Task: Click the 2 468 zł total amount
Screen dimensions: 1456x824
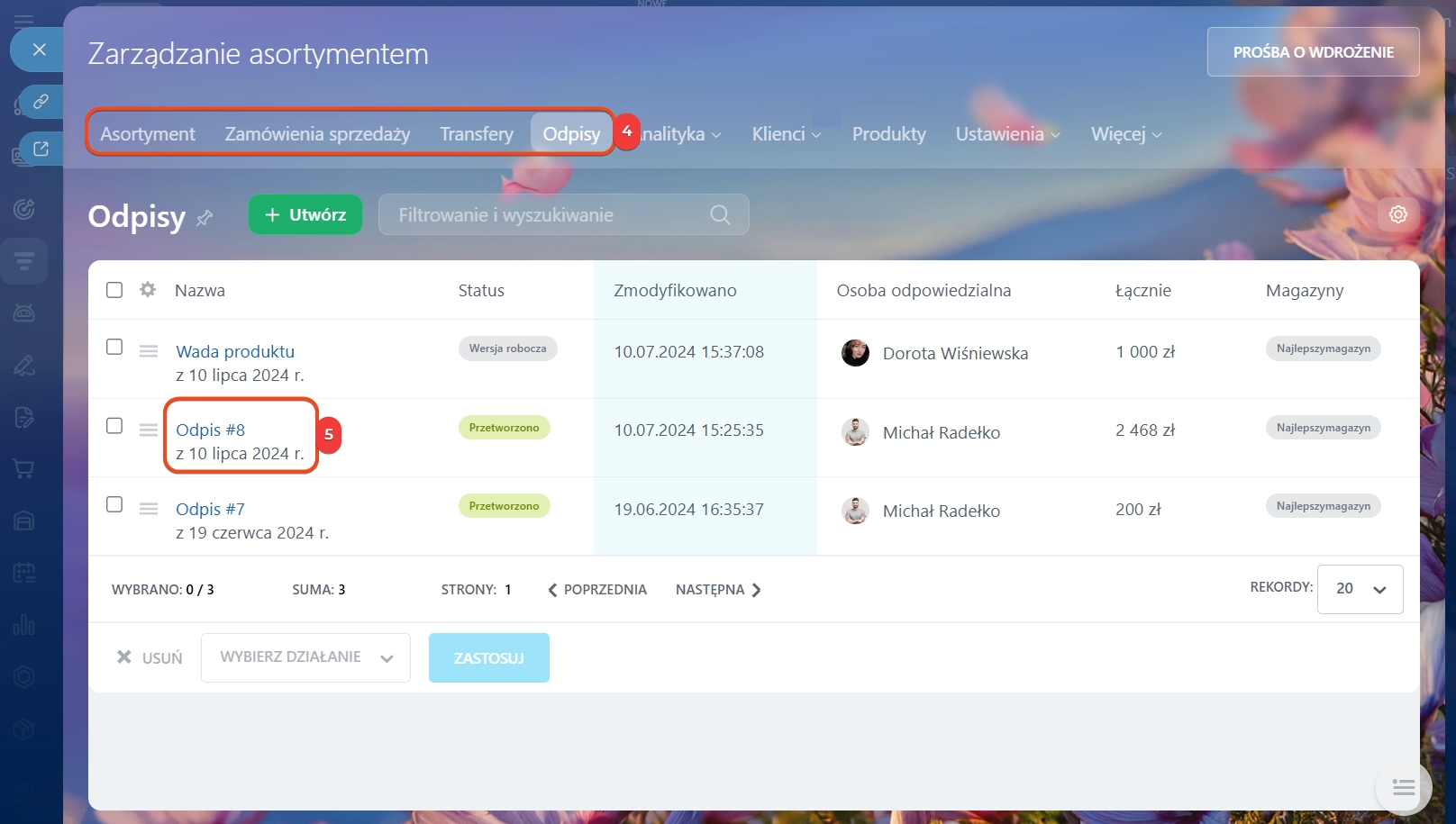Action: [1145, 430]
